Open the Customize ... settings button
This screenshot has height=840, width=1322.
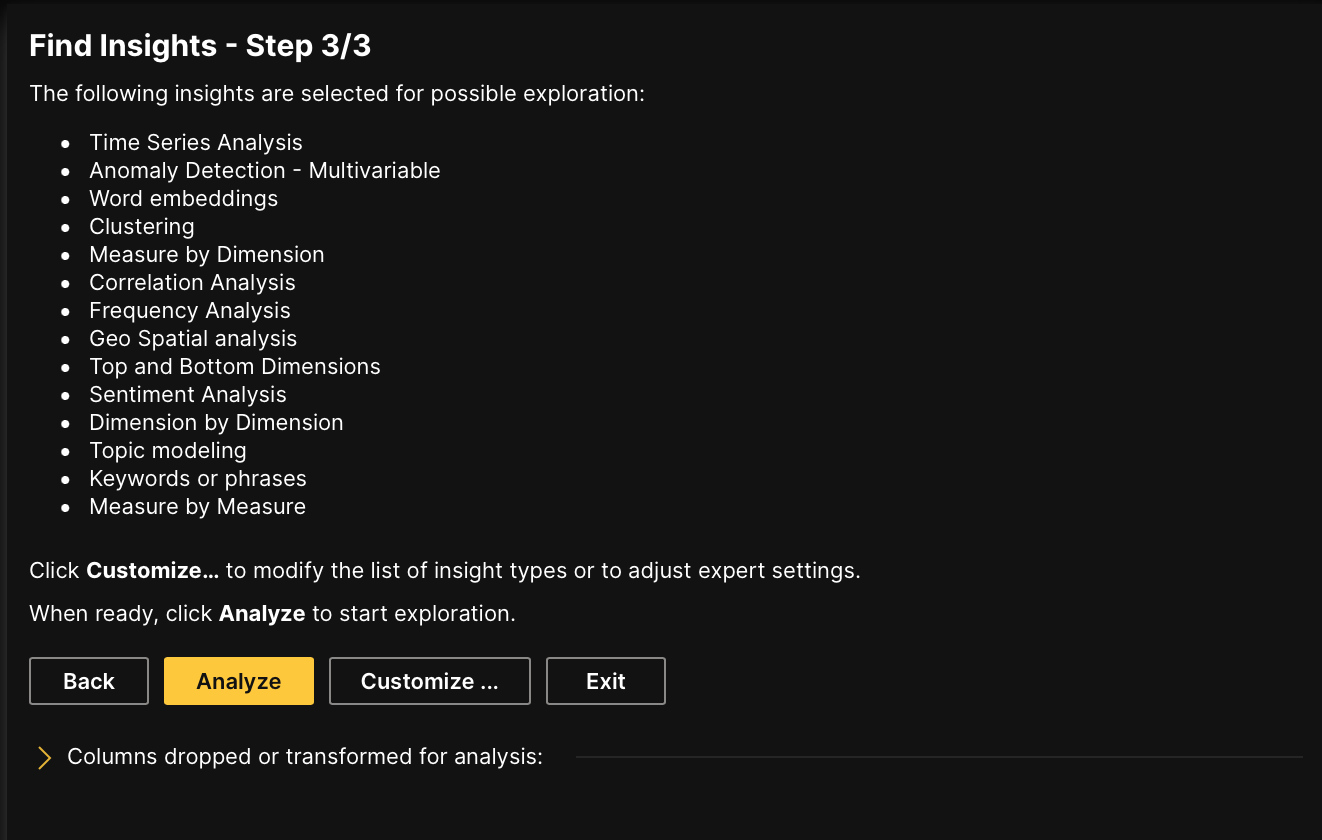point(429,681)
